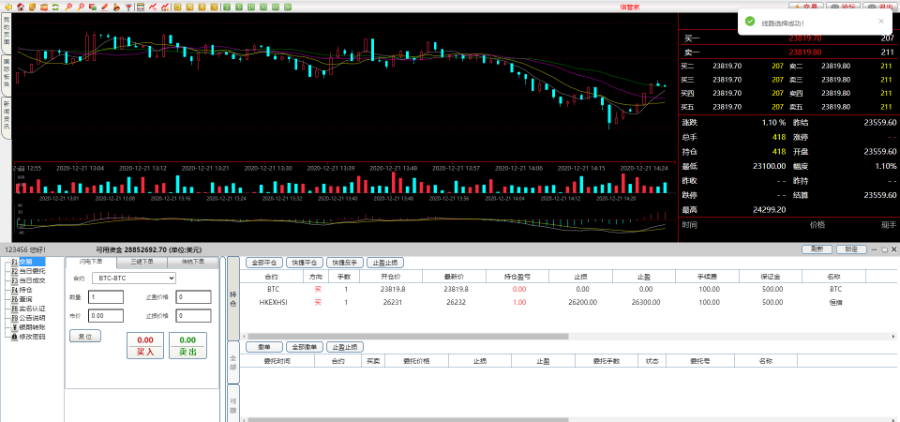Viewport: 900px width, 422px height.
Task: Click the red line chart icon
Action: coord(152,7)
